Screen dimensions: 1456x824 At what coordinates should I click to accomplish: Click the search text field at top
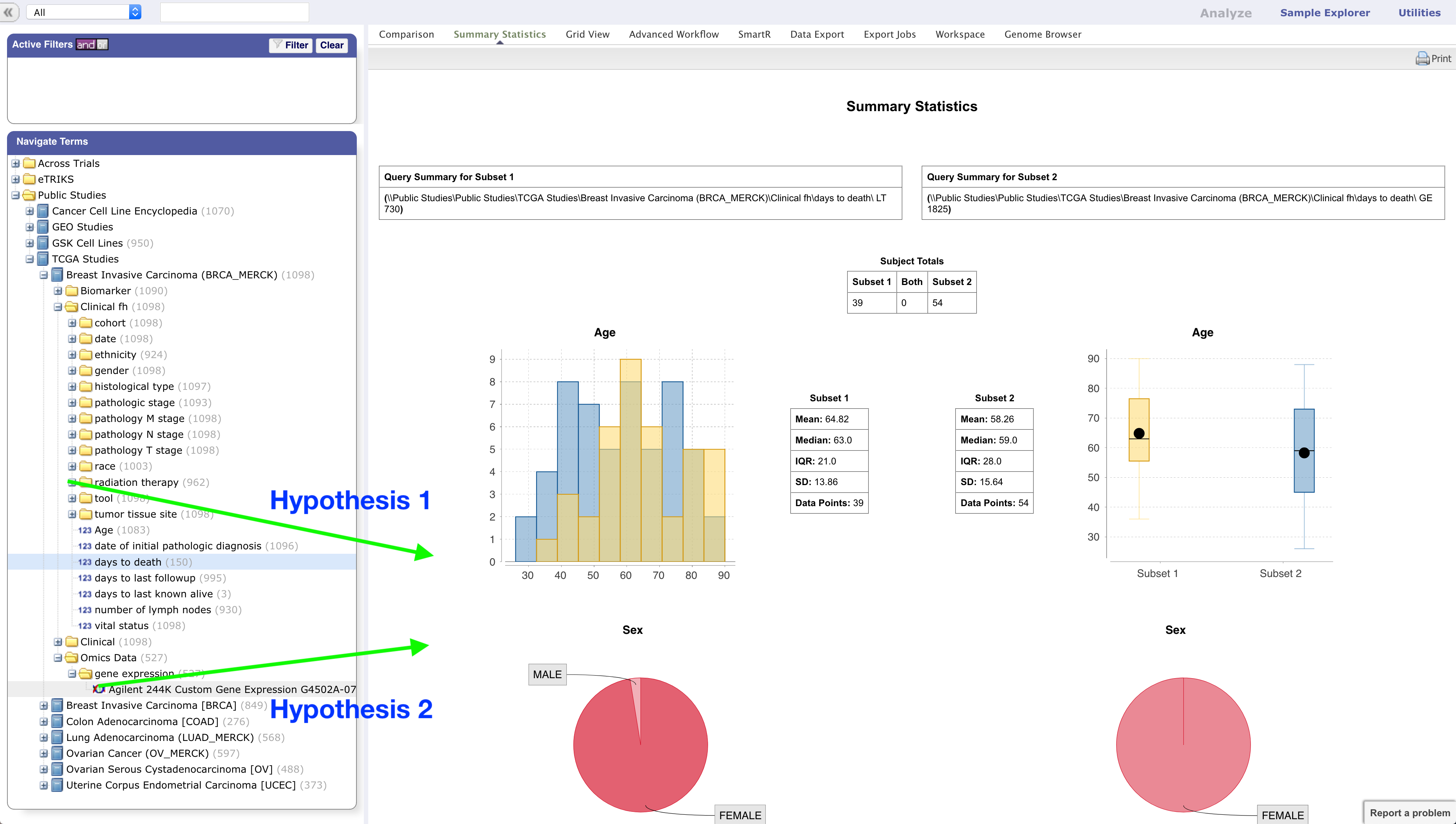[x=234, y=12]
